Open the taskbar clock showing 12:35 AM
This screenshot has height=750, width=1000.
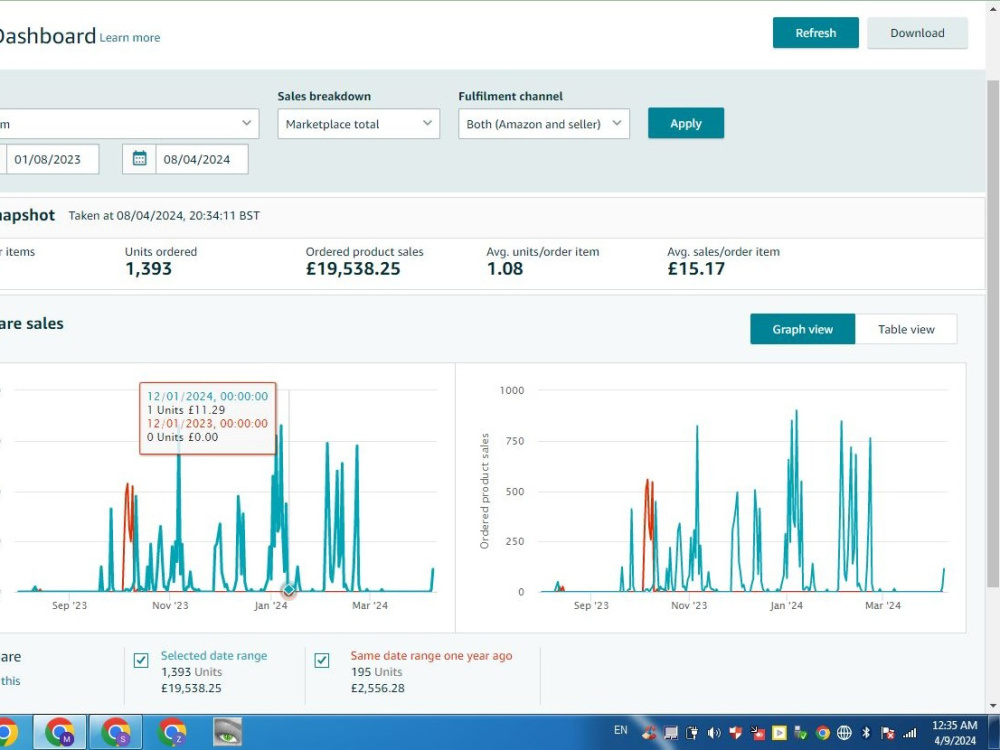[x=954, y=733]
